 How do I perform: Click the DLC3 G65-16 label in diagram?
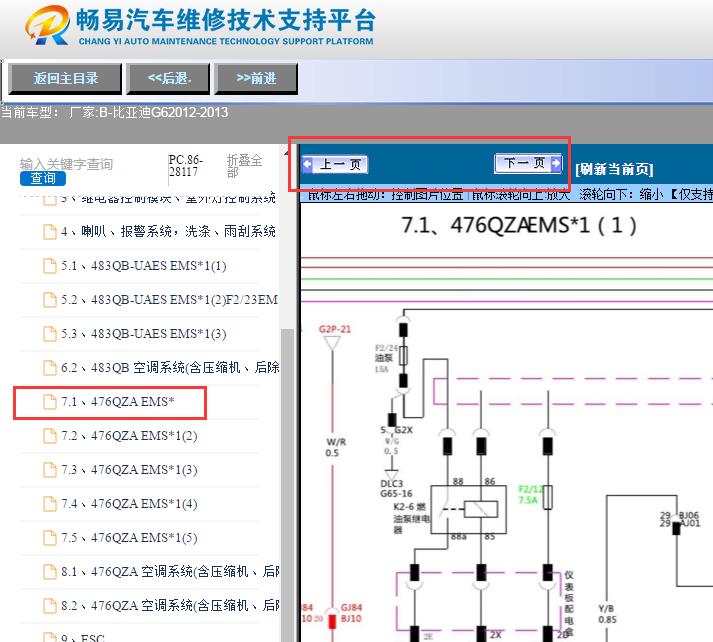[x=396, y=489]
